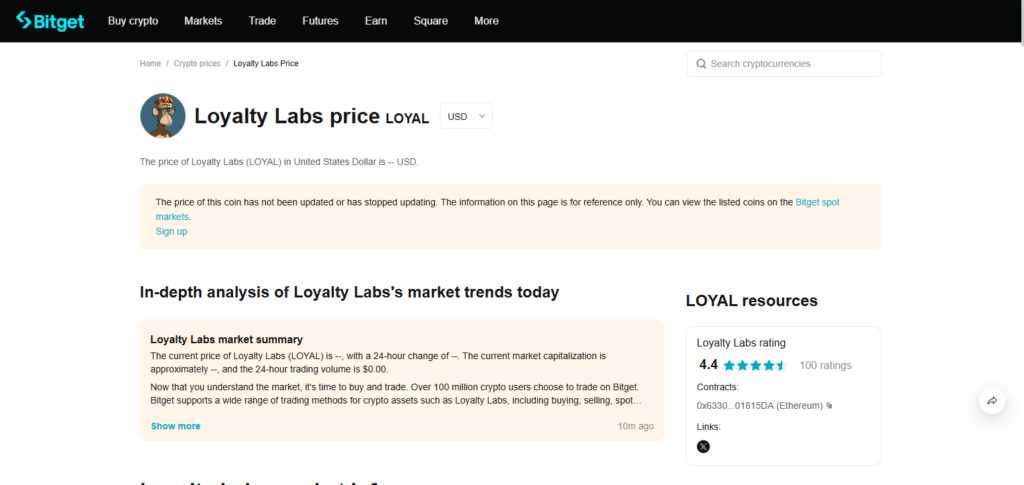Expand summary with Show more
Viewport: 1024px width, 485px height.
click(176, 426)
